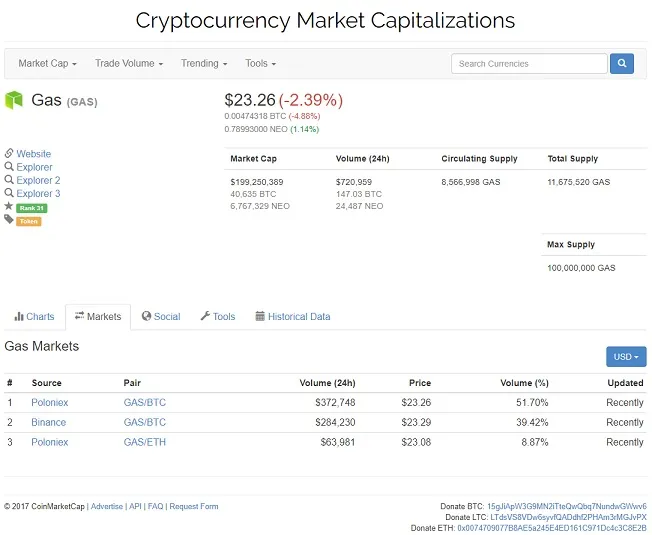Open the Market Cap dropdown menu
The height and width of the screenshot is (535, 652).
point(47,64)
